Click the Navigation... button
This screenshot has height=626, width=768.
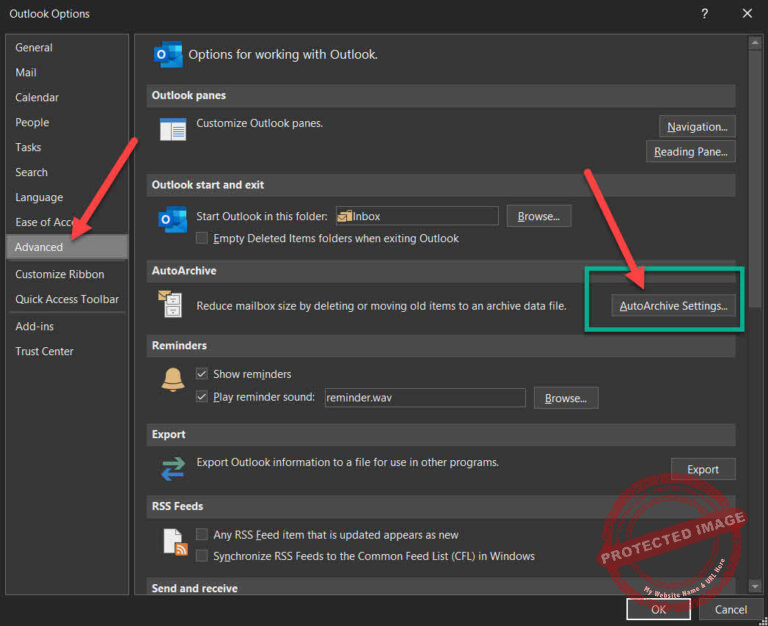(697, 127)
